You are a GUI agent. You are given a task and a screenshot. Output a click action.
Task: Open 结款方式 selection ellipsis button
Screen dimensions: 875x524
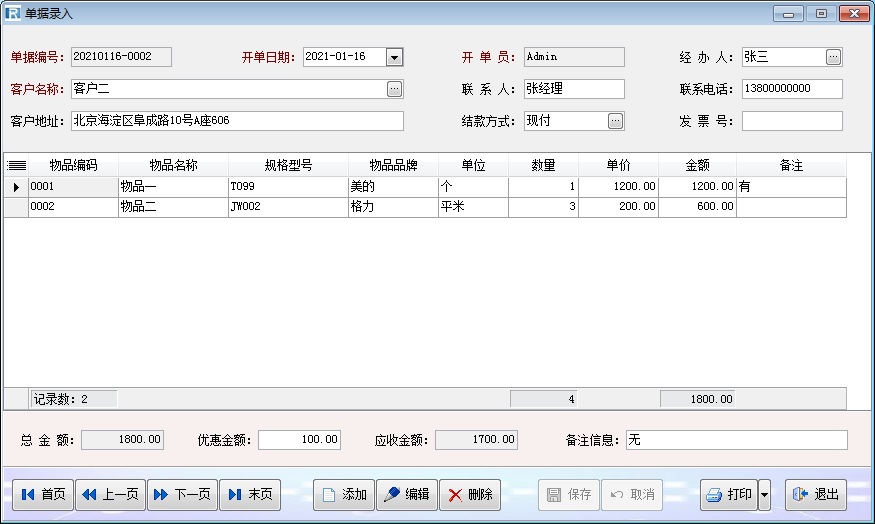pos(615,121)
